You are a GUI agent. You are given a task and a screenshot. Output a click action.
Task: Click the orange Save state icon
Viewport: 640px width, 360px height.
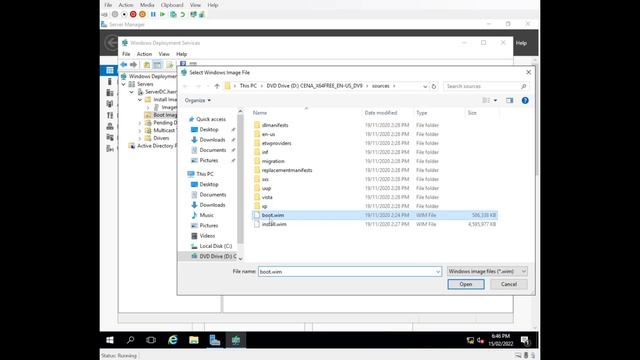[142, 14]
